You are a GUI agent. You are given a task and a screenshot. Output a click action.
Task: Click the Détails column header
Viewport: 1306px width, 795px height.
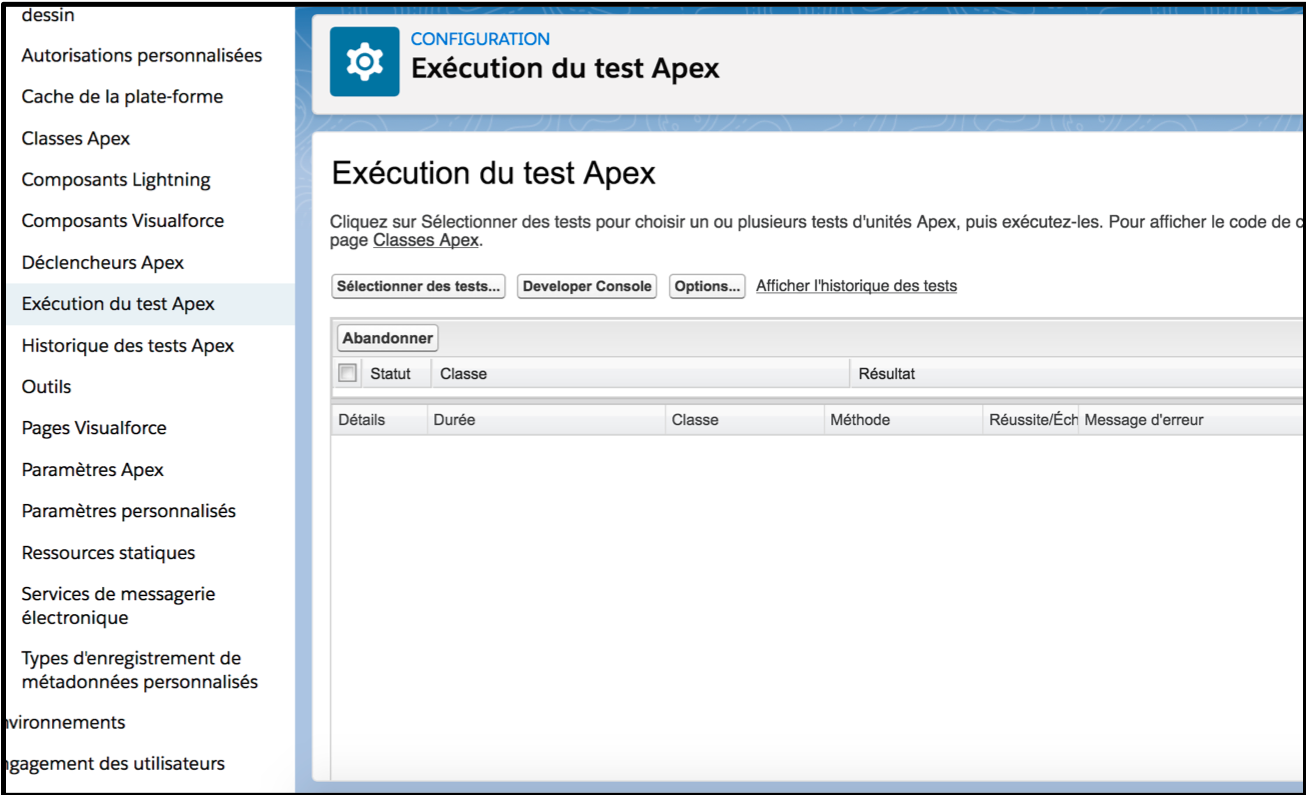[x=379, y=420]
